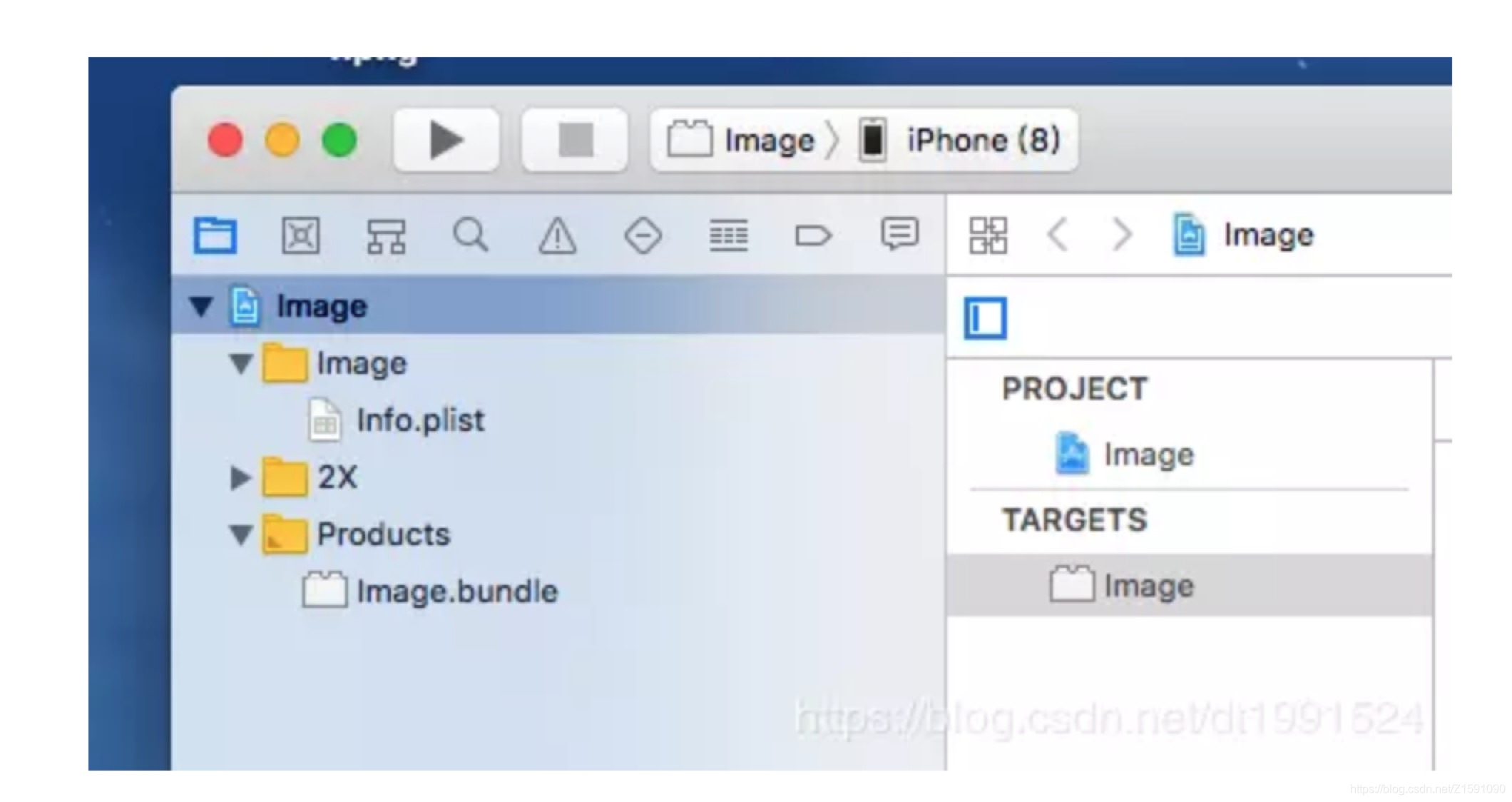Click the bundle icon in scheme selector

[x=689, y=138]
